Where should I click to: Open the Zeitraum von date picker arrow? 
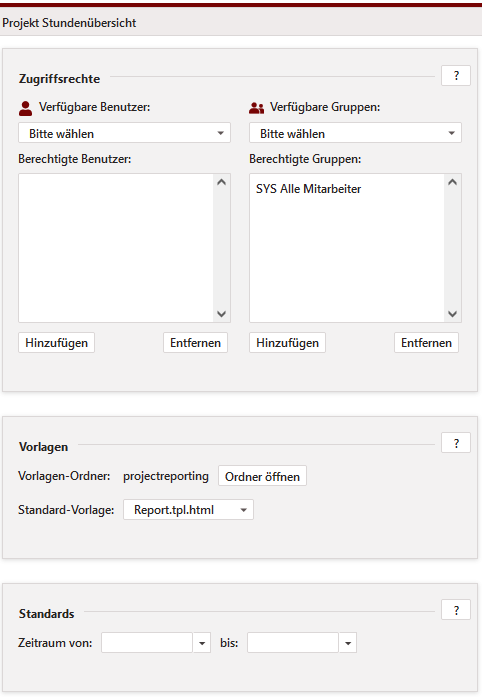click(202, 643)
